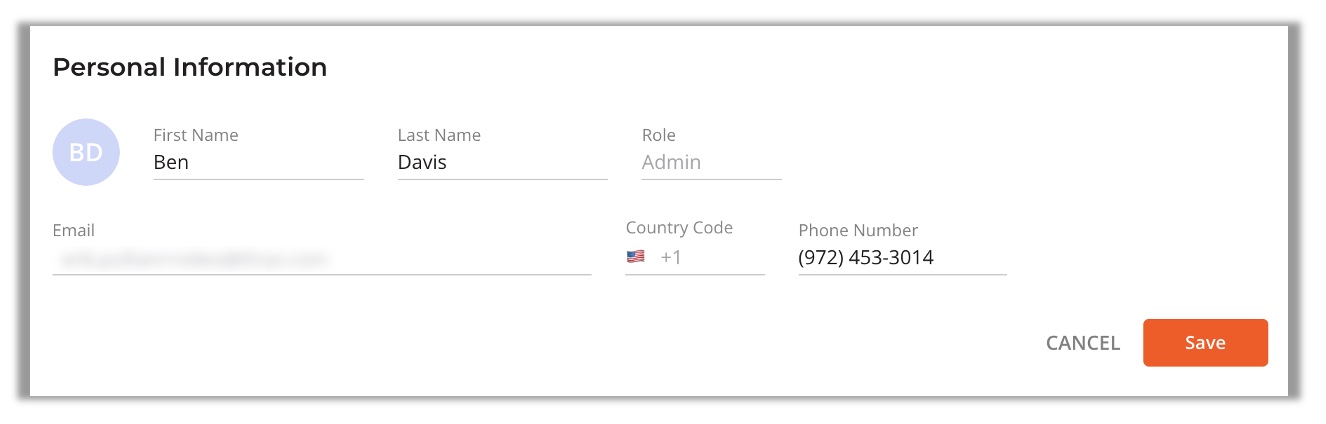Save the personal information changes

[1205, 343]
